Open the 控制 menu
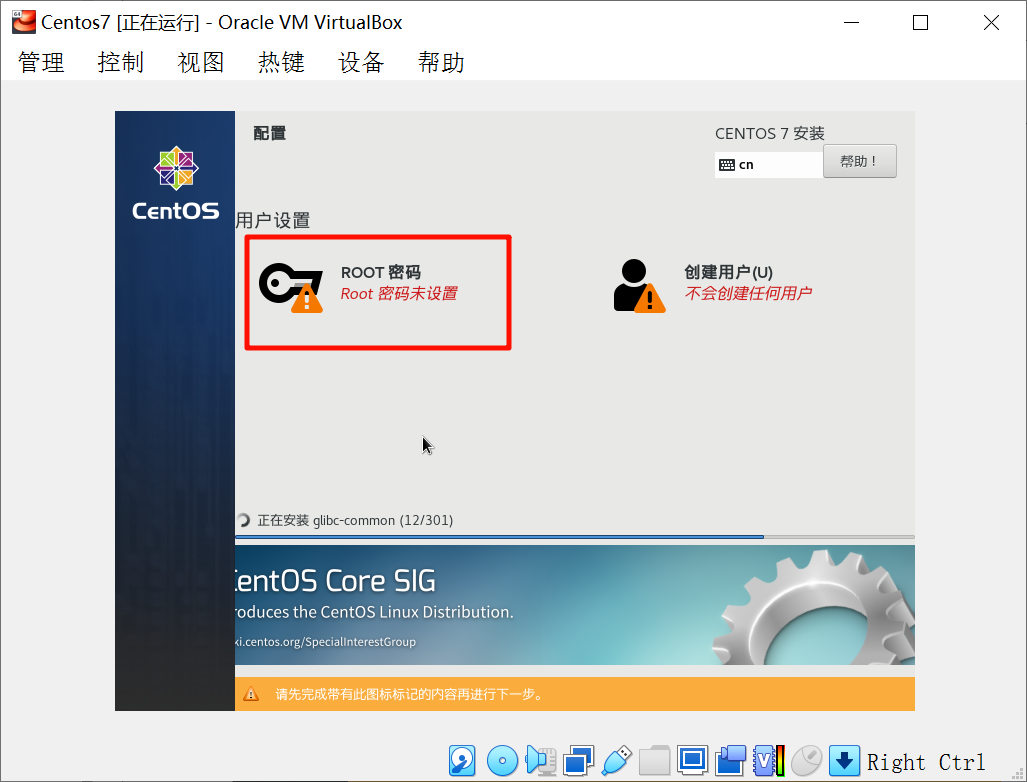1027x782 pixels. (121, 62)
